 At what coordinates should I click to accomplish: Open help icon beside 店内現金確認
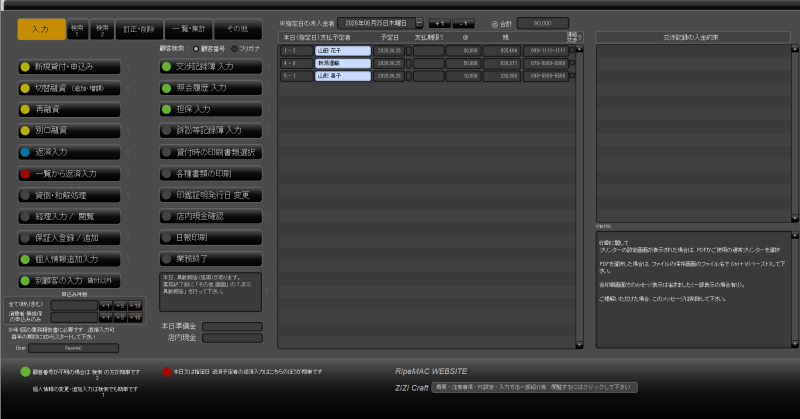269,216
